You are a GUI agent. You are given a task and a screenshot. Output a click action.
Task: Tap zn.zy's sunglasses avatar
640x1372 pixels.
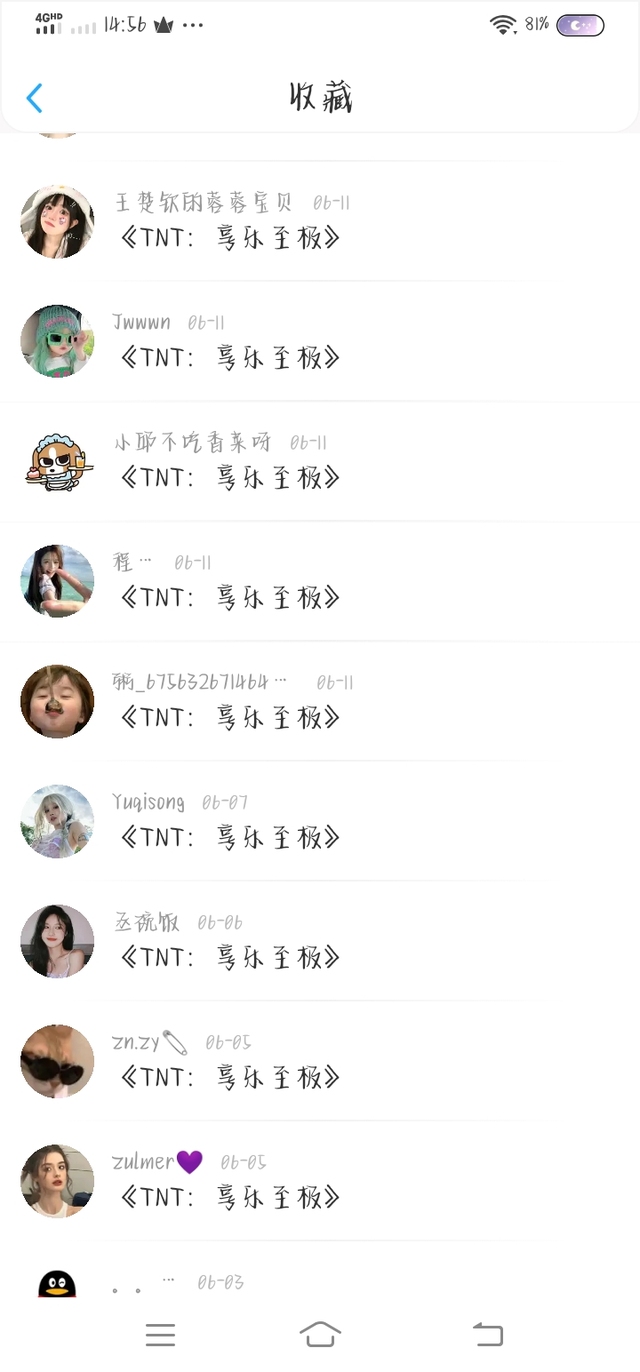(57, 1061)
